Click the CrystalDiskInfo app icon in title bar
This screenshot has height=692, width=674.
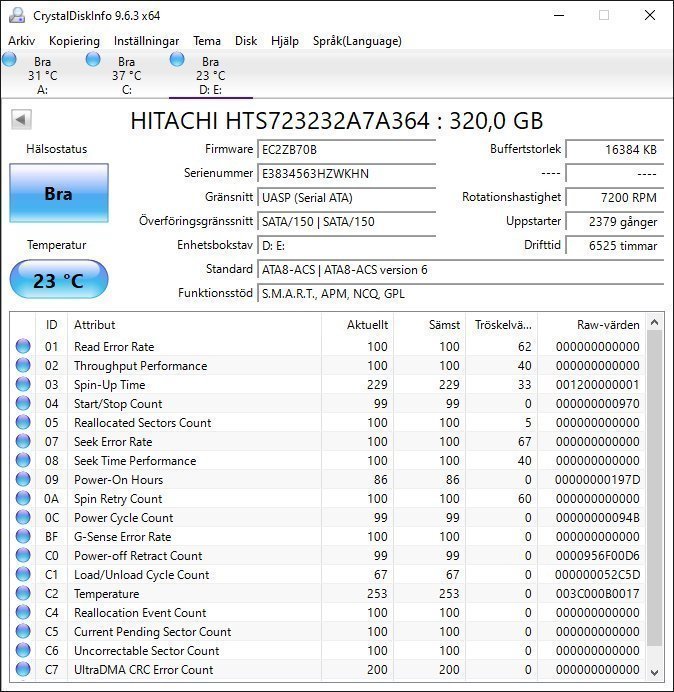(17, 15)
